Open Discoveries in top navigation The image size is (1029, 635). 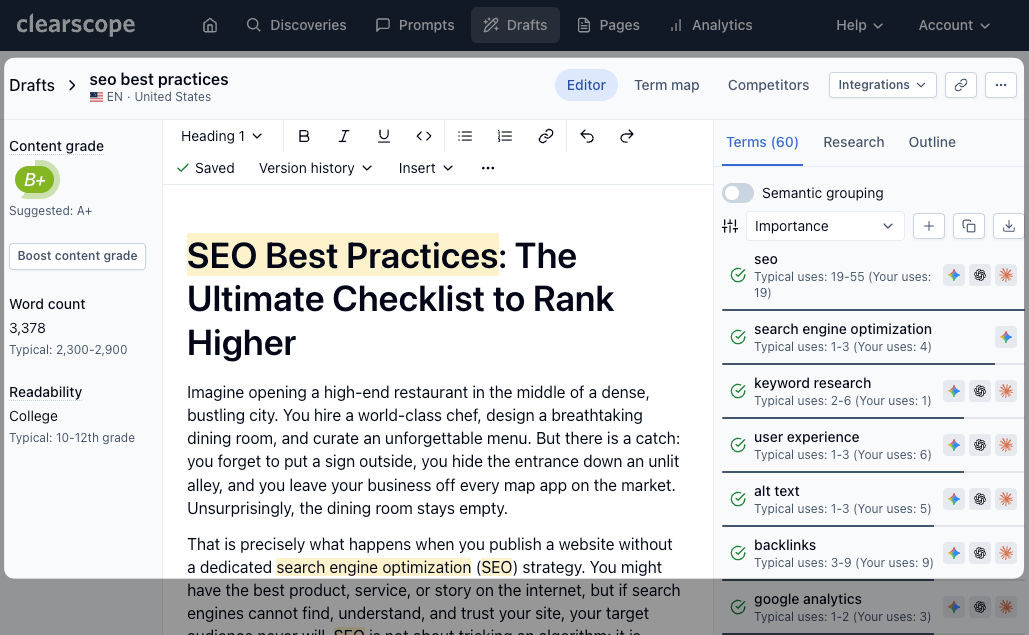[x=296, y=25]
